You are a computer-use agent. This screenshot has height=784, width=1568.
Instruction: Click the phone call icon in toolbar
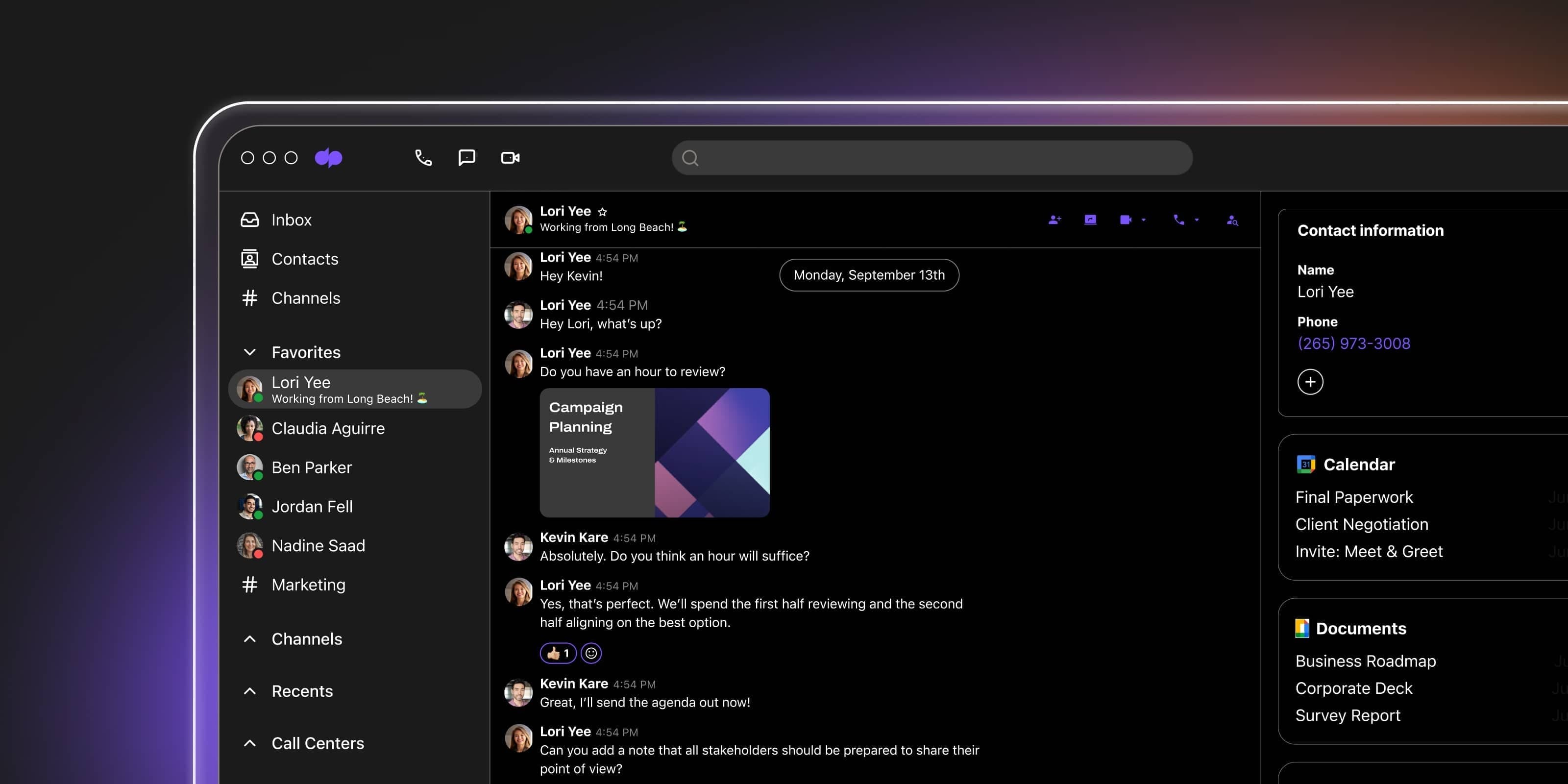[x=422, y=157]
